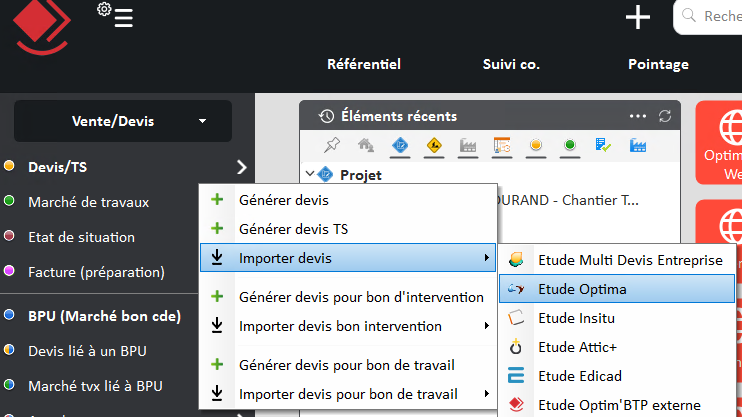Open the Vente/Devis dropdown
This screenshot has height=417, width=742.
tap(123, 121)
